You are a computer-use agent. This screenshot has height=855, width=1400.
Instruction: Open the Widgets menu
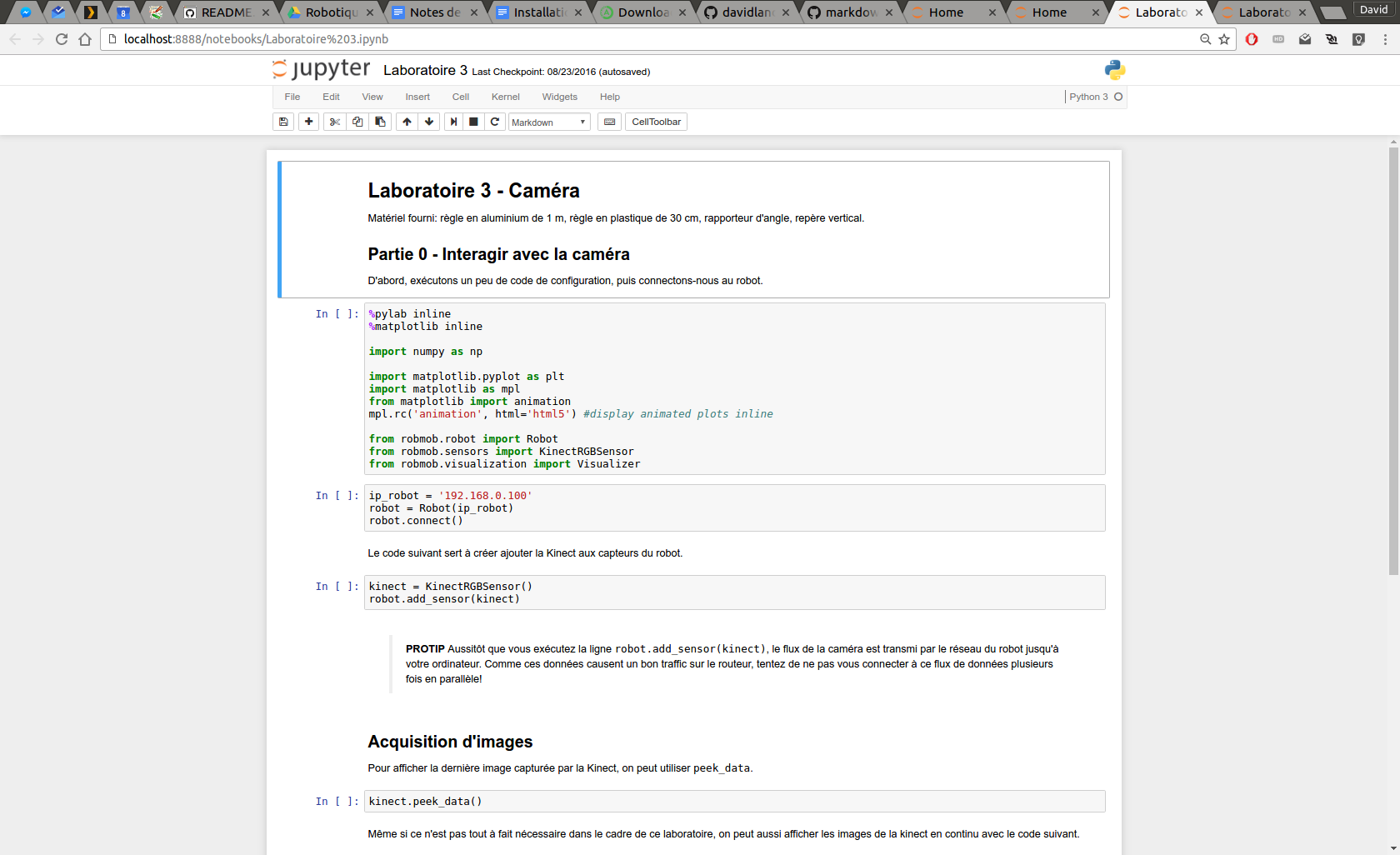[560, 97]
